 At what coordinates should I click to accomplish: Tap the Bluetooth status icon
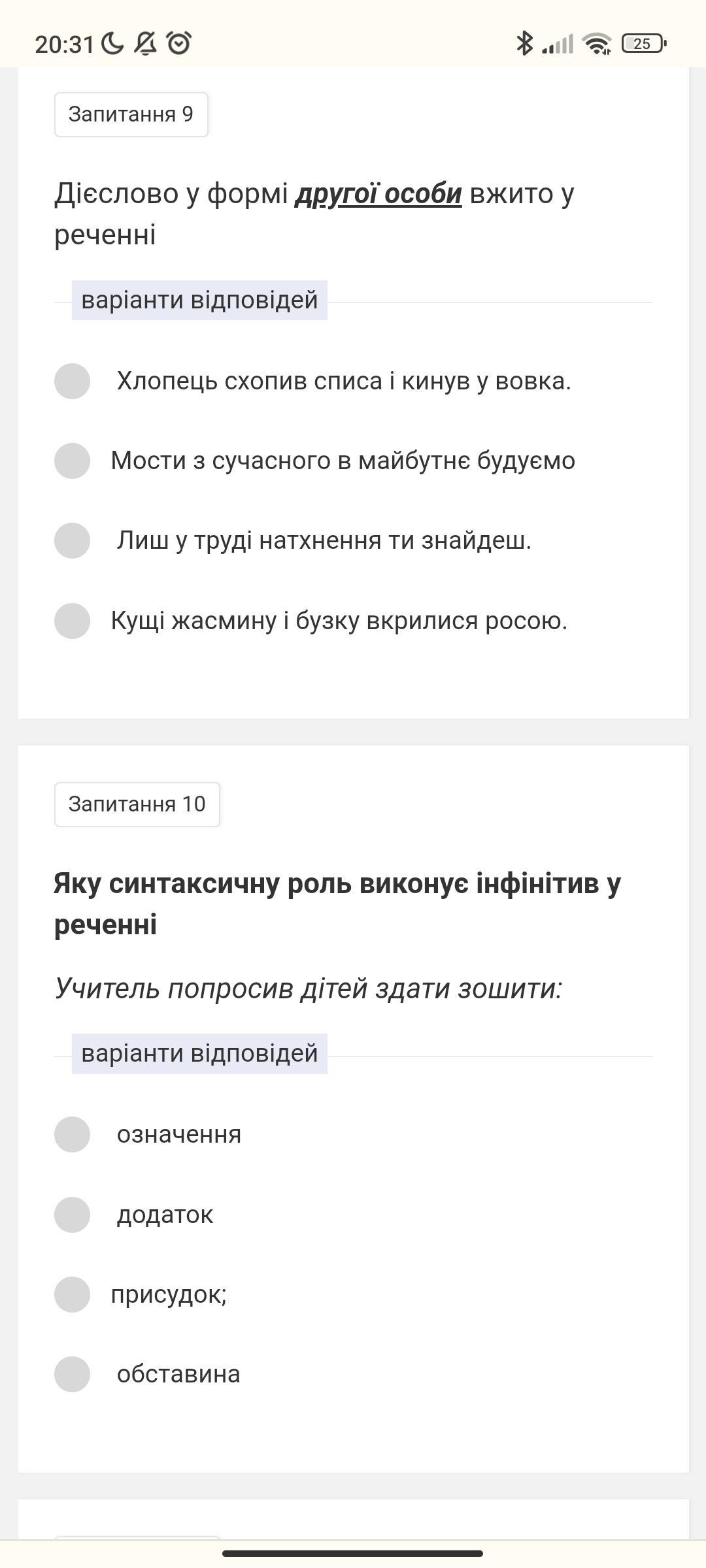point(524,43)
